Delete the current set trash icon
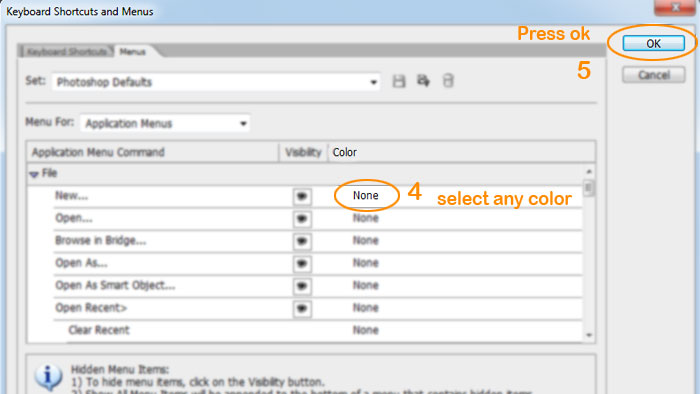The image size is (700, 394). pos(448,81)
